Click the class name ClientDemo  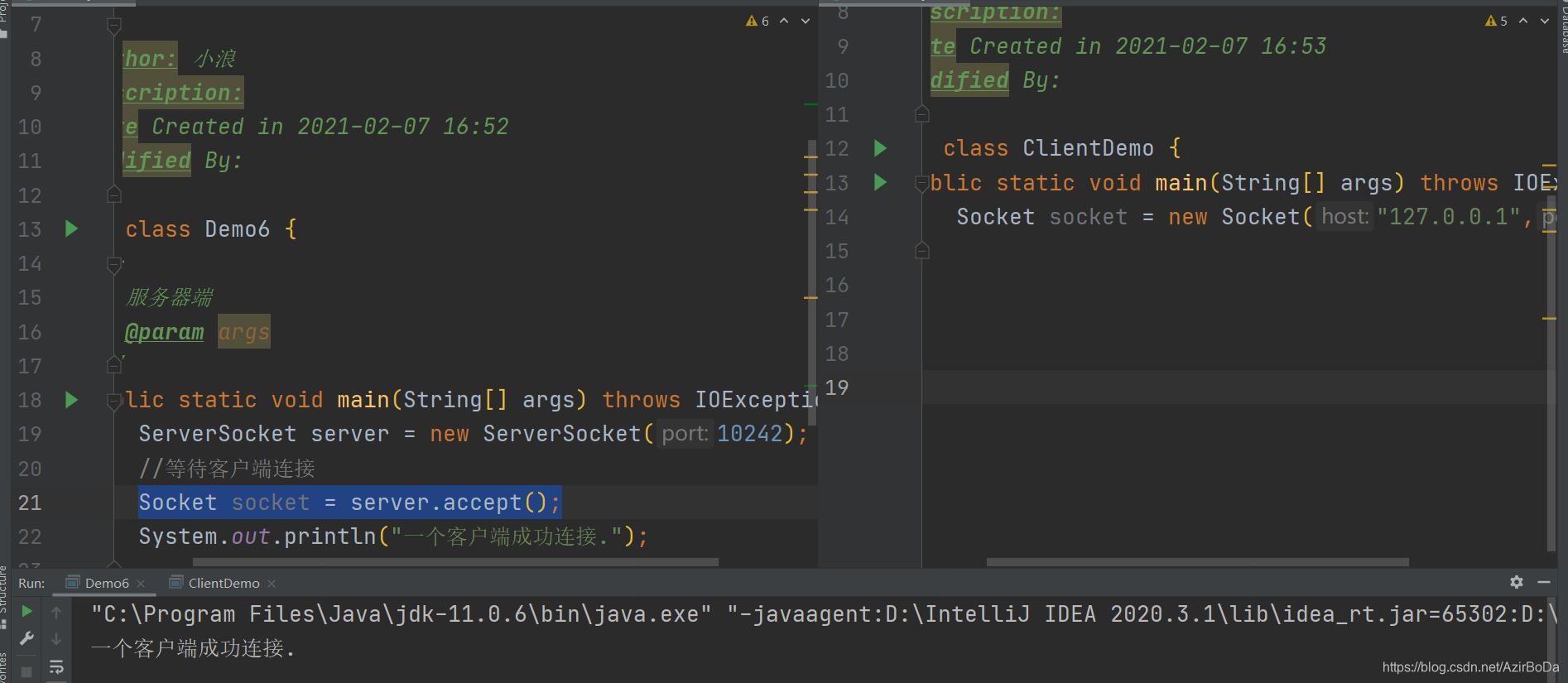[1088, 148]
